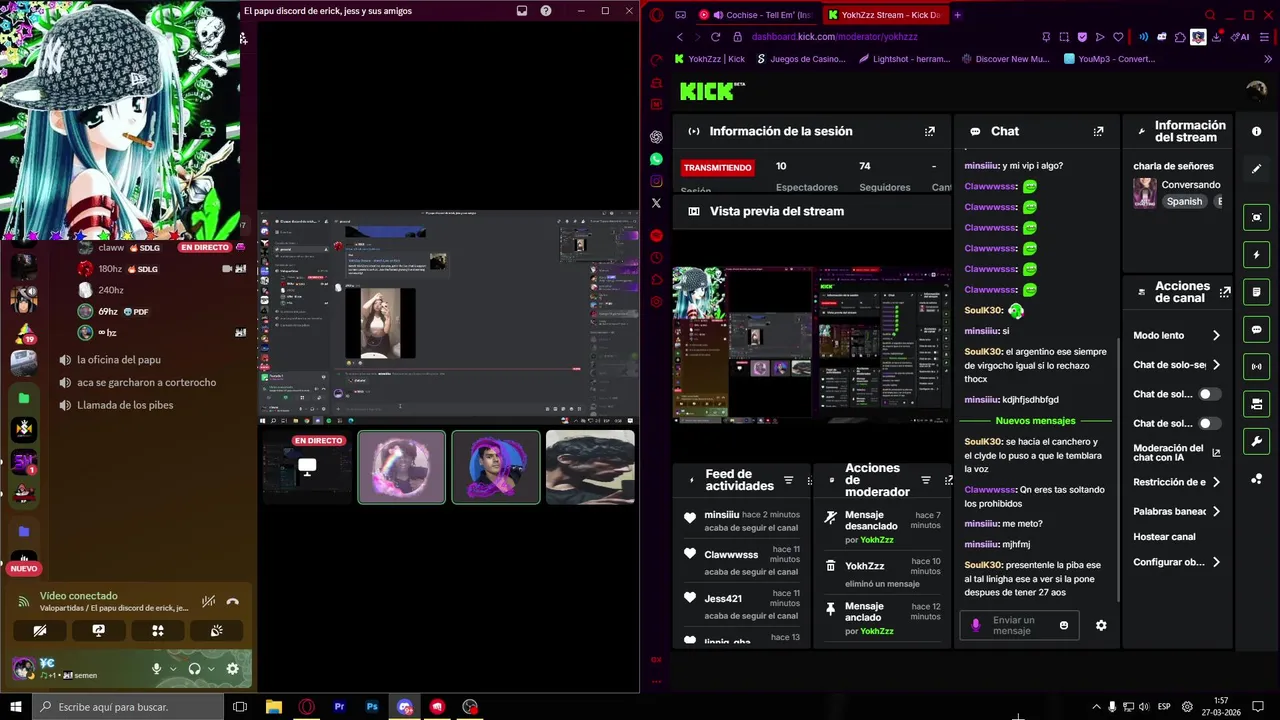Open YouMp3 - Convert... bookmark

point(1109,59)
